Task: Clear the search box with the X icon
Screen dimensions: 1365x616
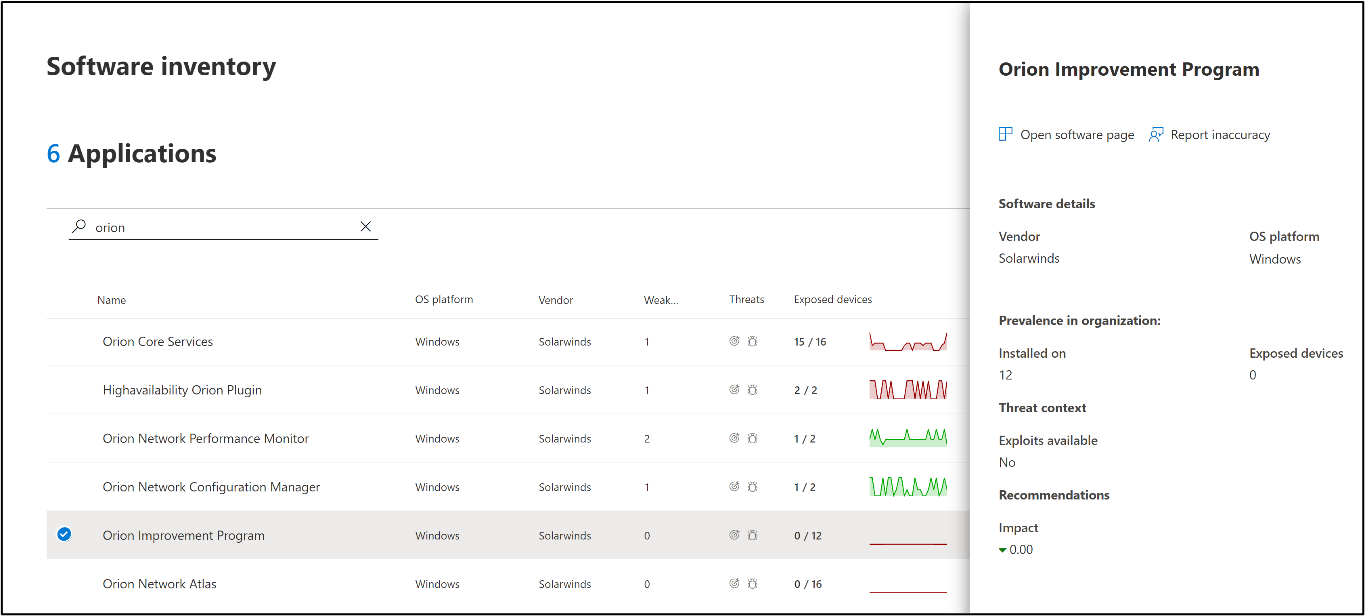Action: 366,226
